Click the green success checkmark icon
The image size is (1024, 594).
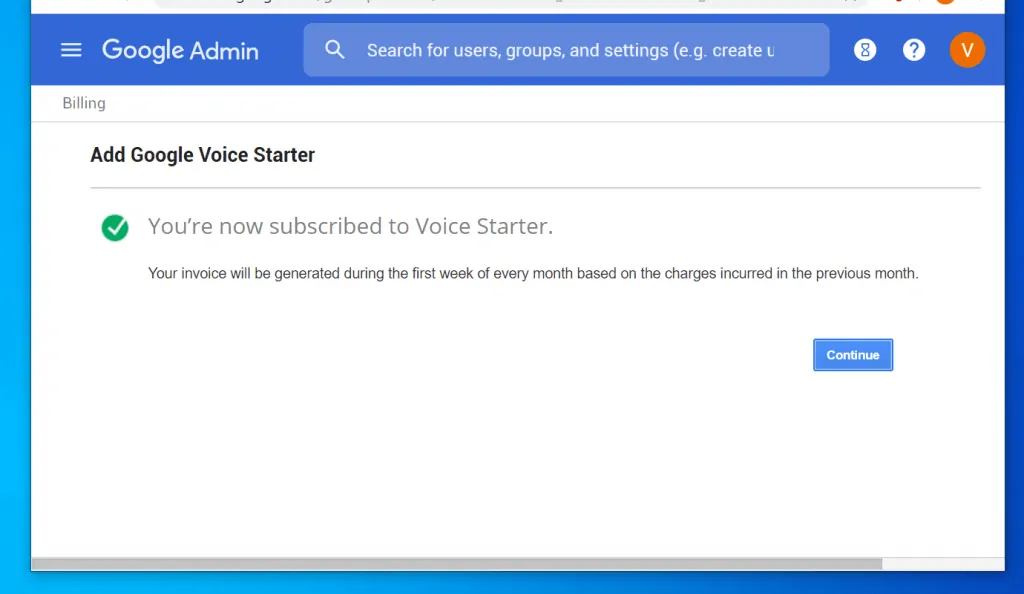pyautogui.click(x=115, y=228)
